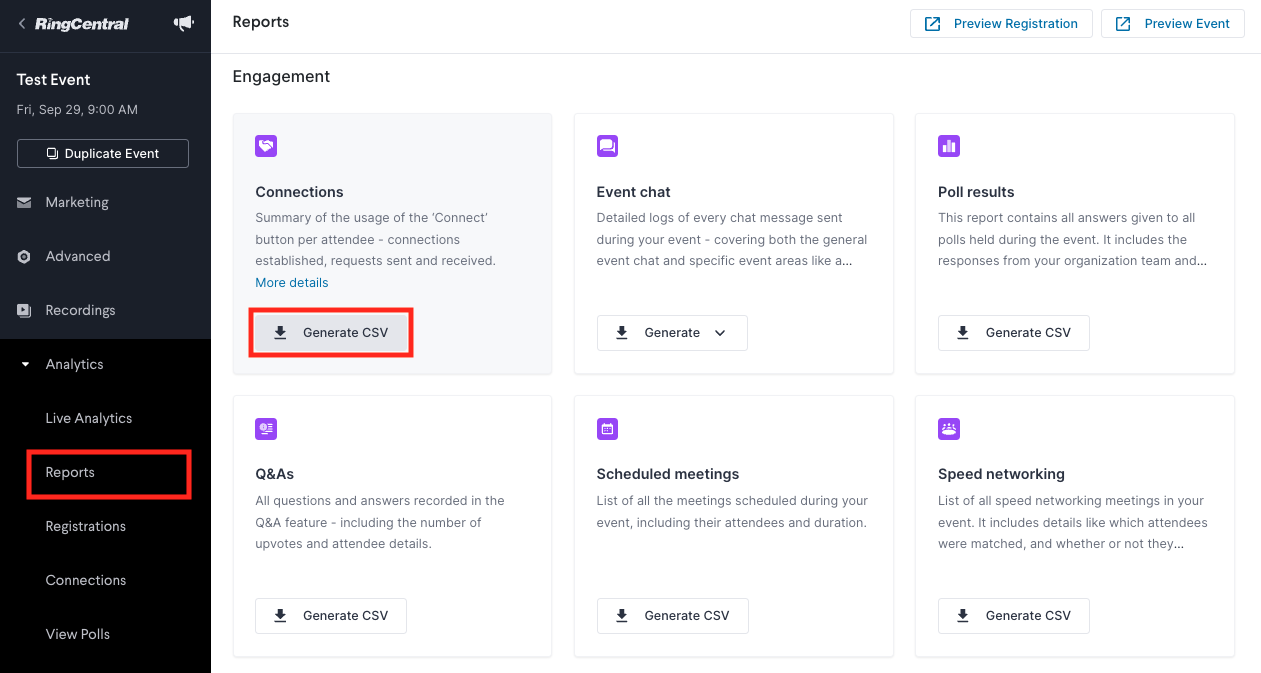Click the Scheduled meetings calendar icon

607,429
